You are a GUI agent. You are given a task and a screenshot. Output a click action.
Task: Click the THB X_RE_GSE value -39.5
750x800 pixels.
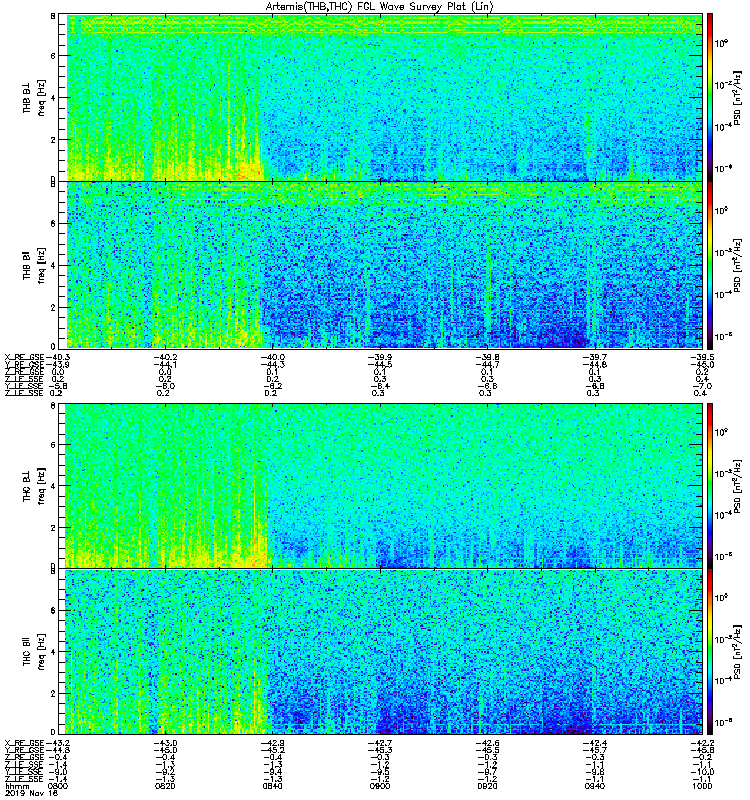[703, 358]
